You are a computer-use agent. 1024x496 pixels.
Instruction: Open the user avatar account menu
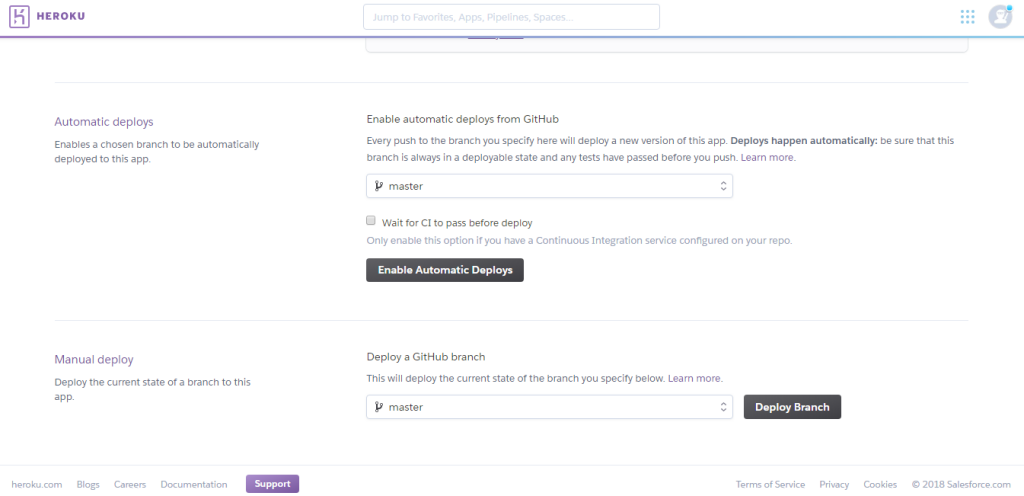click(x=999, y=17)
